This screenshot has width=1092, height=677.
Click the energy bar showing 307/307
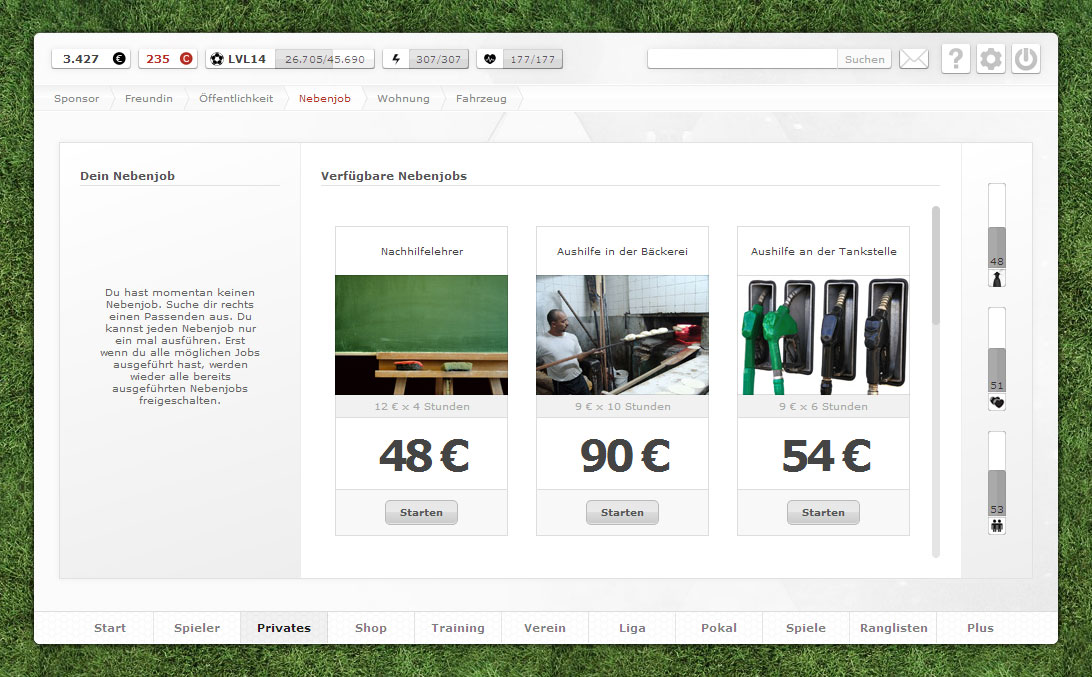click(x=438, y=59)
